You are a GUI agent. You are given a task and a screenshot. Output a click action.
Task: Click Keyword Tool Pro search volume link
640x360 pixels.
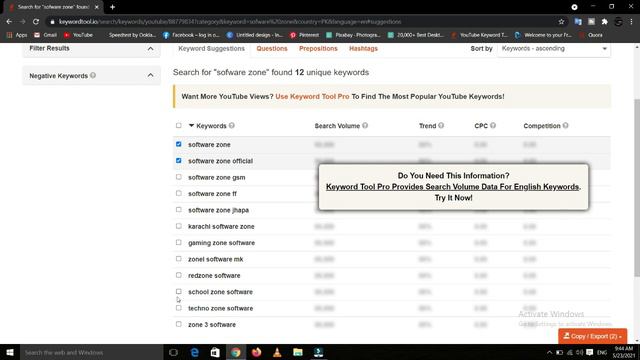452,187
